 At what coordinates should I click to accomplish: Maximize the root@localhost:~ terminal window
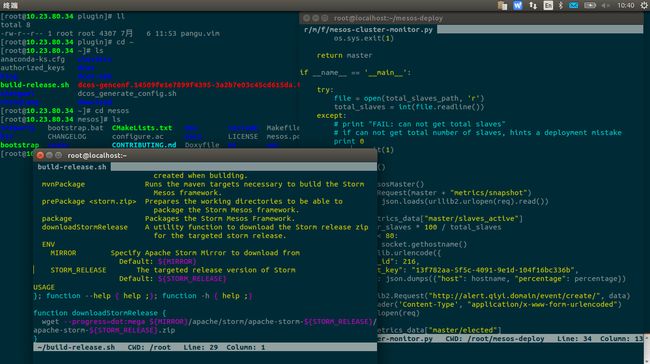(58, 155)
